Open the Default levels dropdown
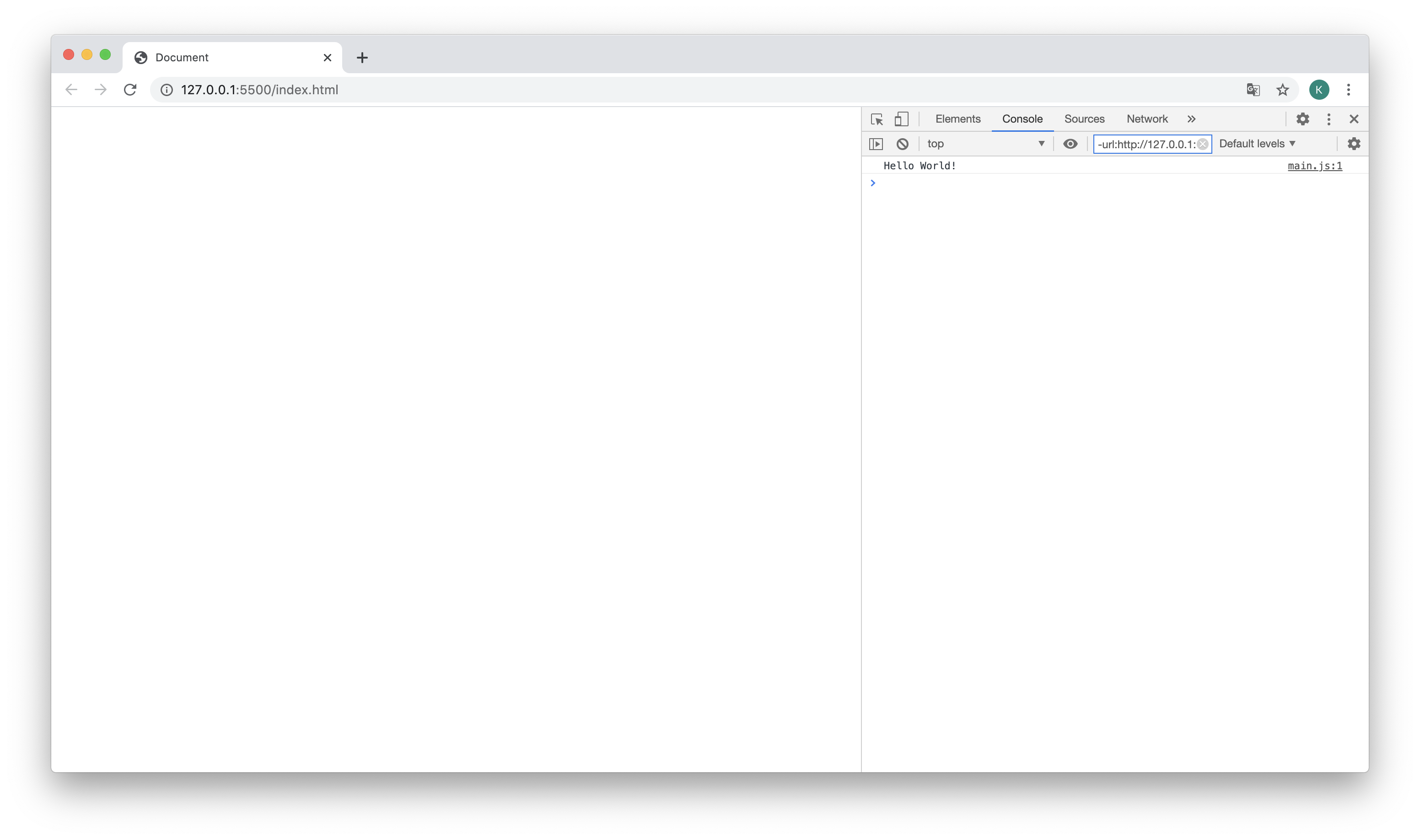 click(x=1257, y=144)
